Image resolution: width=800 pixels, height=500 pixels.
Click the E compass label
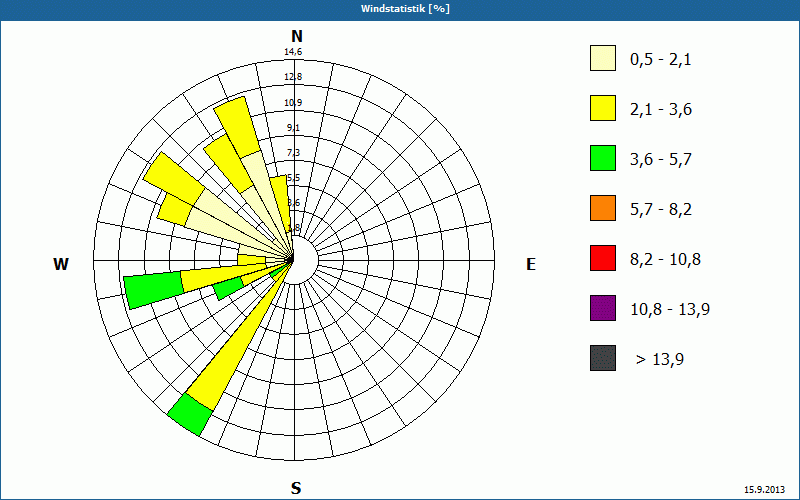click(x=531, y=264)
